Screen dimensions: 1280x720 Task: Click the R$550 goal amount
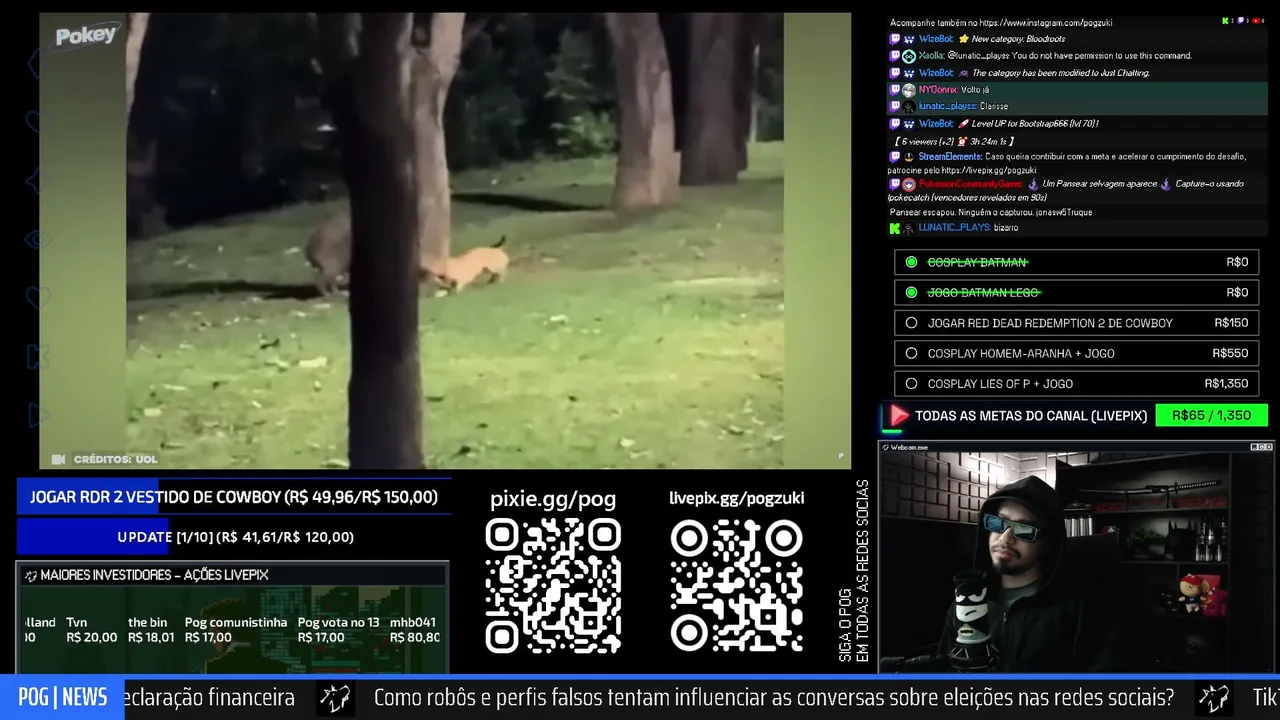[1230, 353]
